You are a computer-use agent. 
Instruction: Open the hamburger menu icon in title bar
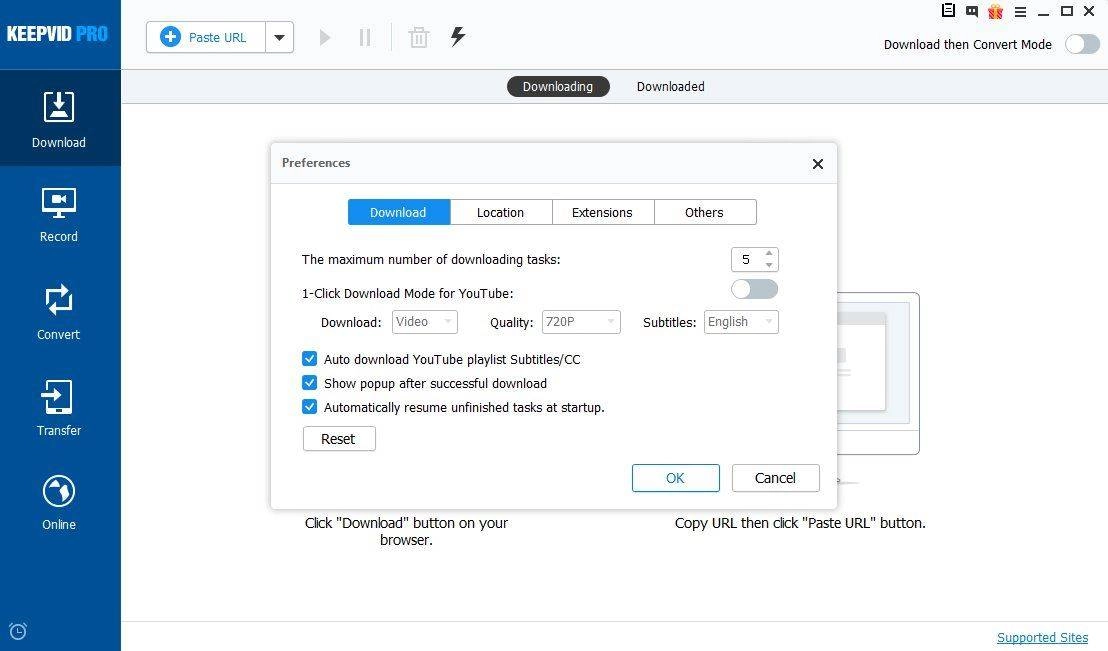click(1020, 11)
